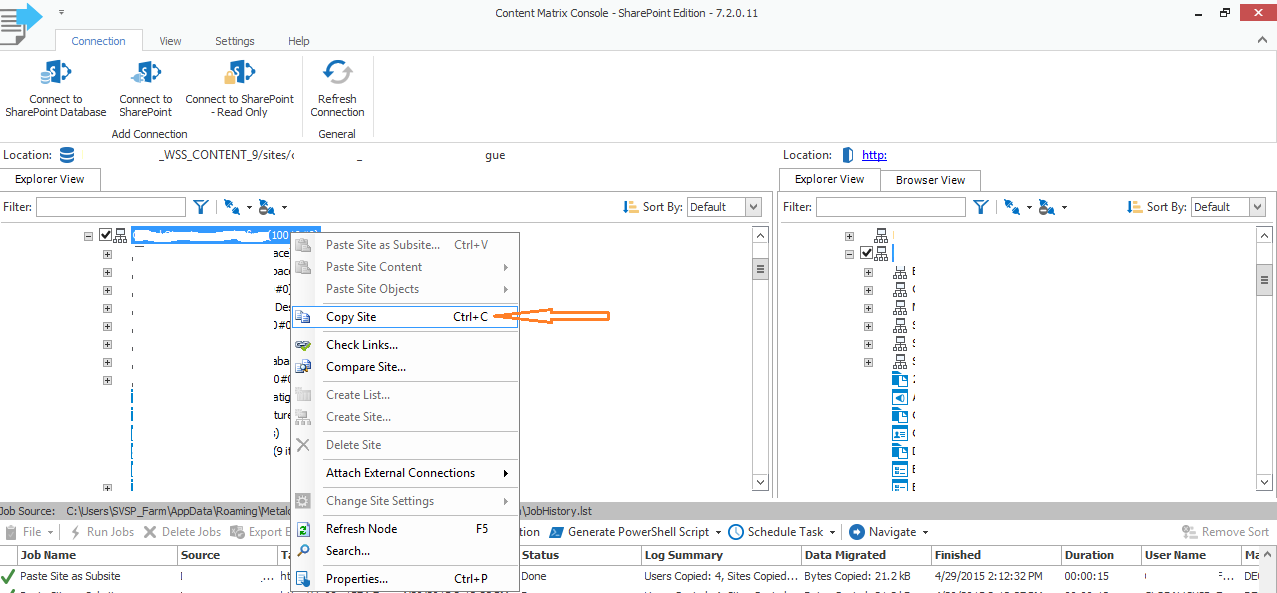Click the Schedule Task clock icon
1277x593 pixels.
pos(736,532)
